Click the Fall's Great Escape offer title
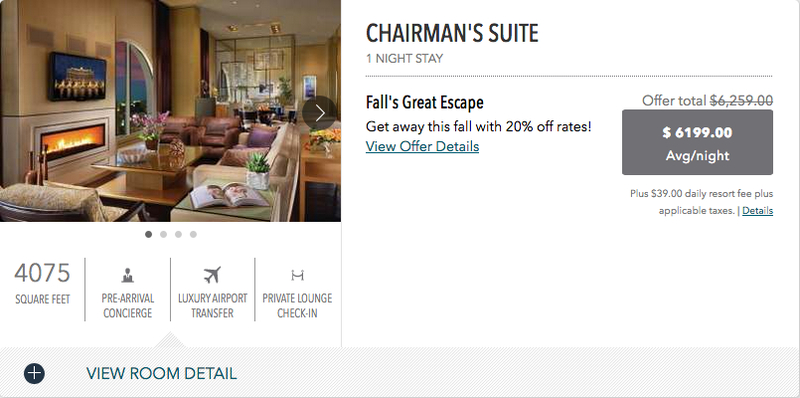 coord(424,103)
